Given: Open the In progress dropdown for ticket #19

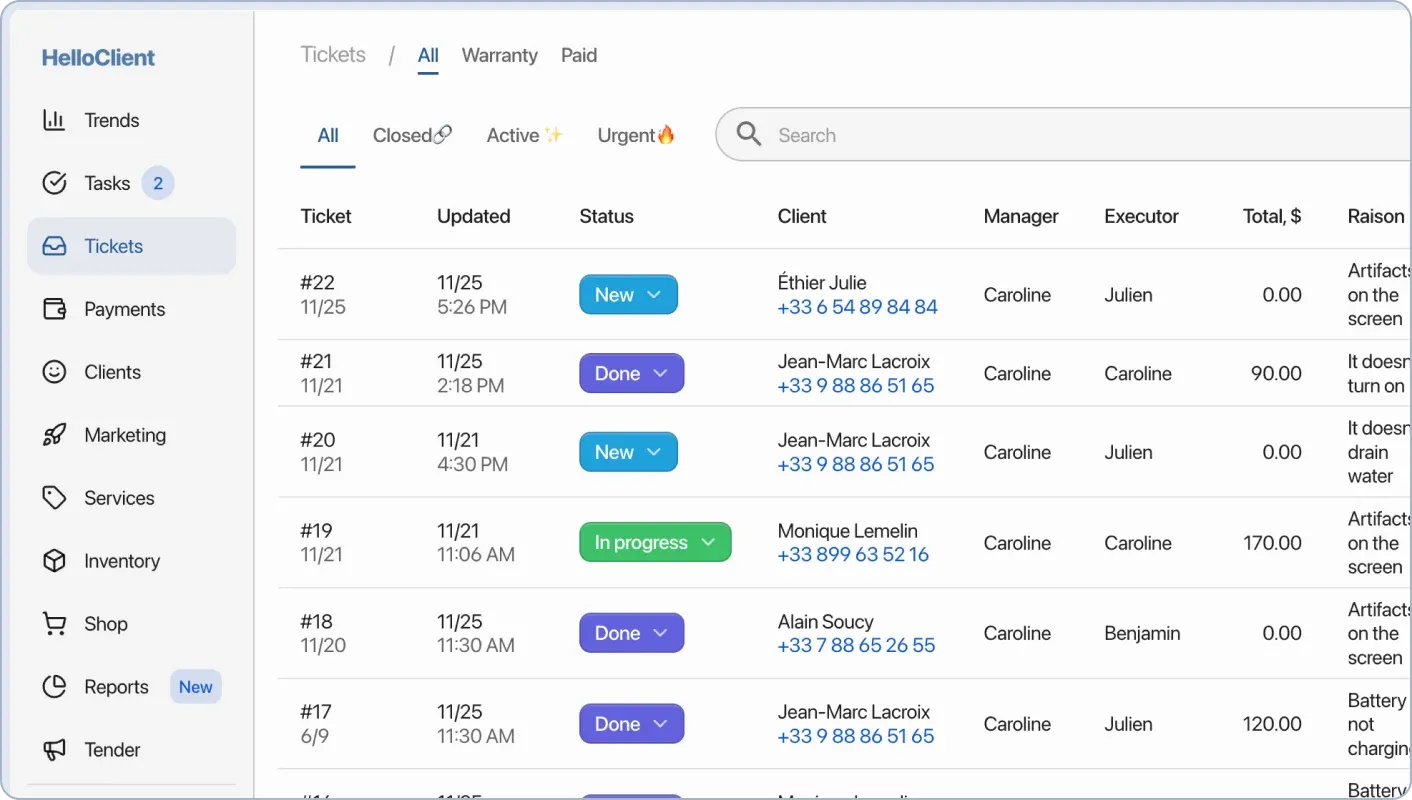Looking at the screenshot, I should click(x=654, y=541).
